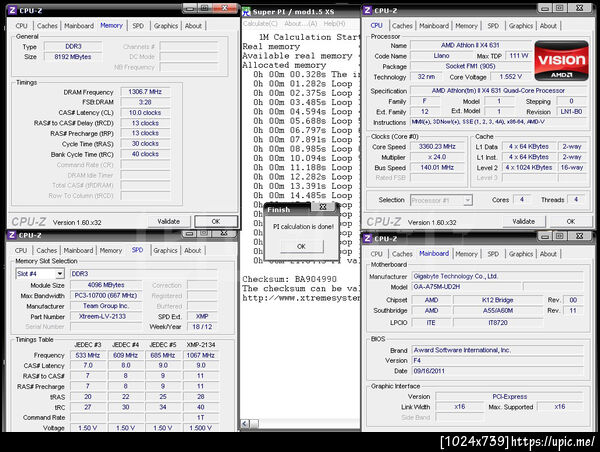This screenshot has height=452, width=600.
Task: Click the left arrow of Super PI horizontal scrollbar
Action: tap(245, 423)
